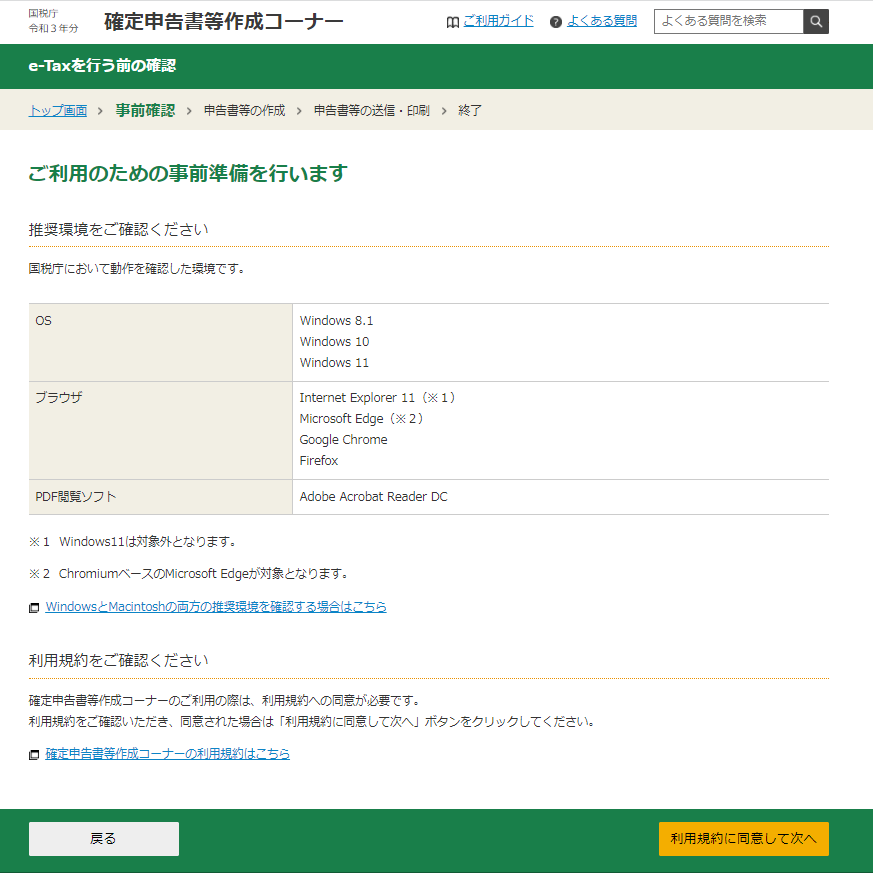Click the 推奨環境をご確認ください heading

click(119, 229)
